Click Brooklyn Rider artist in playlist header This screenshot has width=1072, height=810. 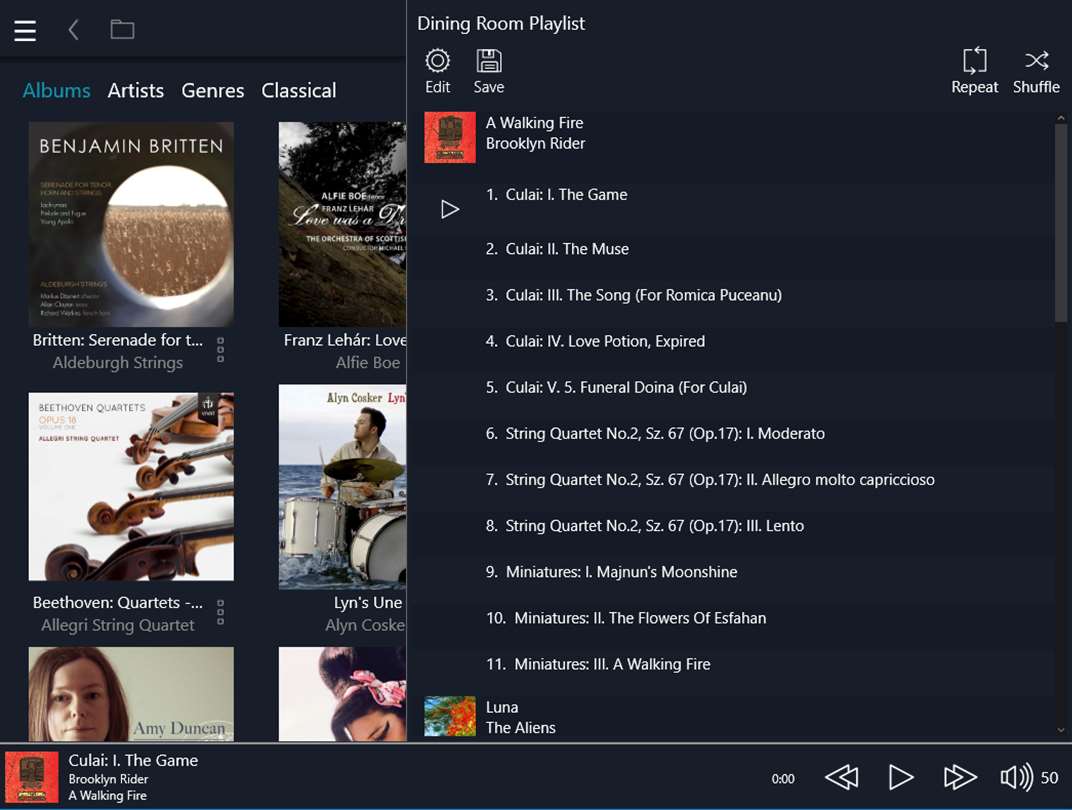535,144
